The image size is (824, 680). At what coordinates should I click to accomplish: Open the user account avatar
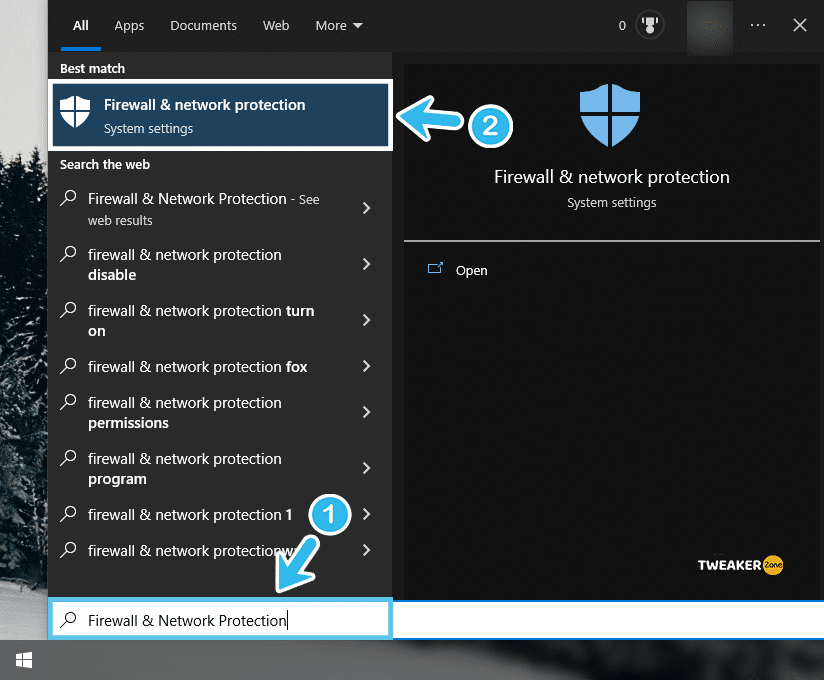709,27
